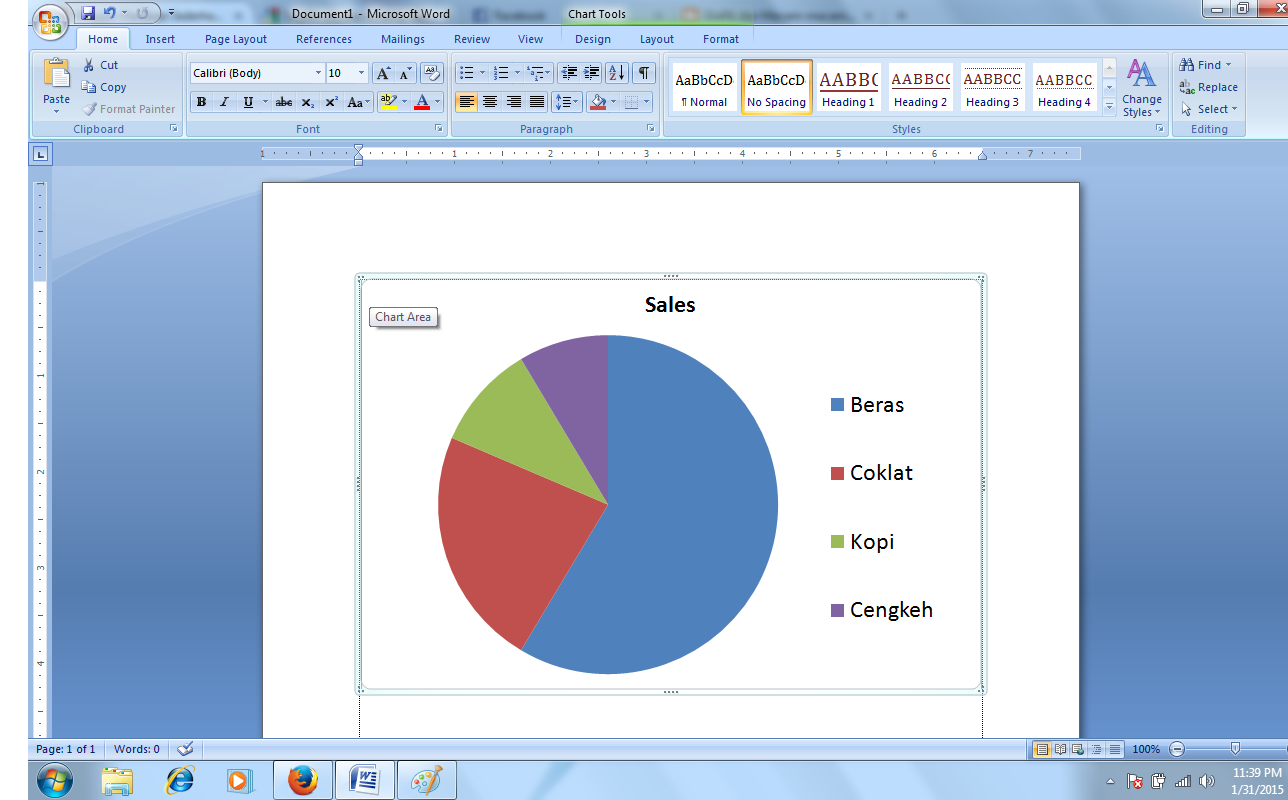1288x800 pixels.
Task: Sort text with the A-Z icon
Action: point(617,73)
